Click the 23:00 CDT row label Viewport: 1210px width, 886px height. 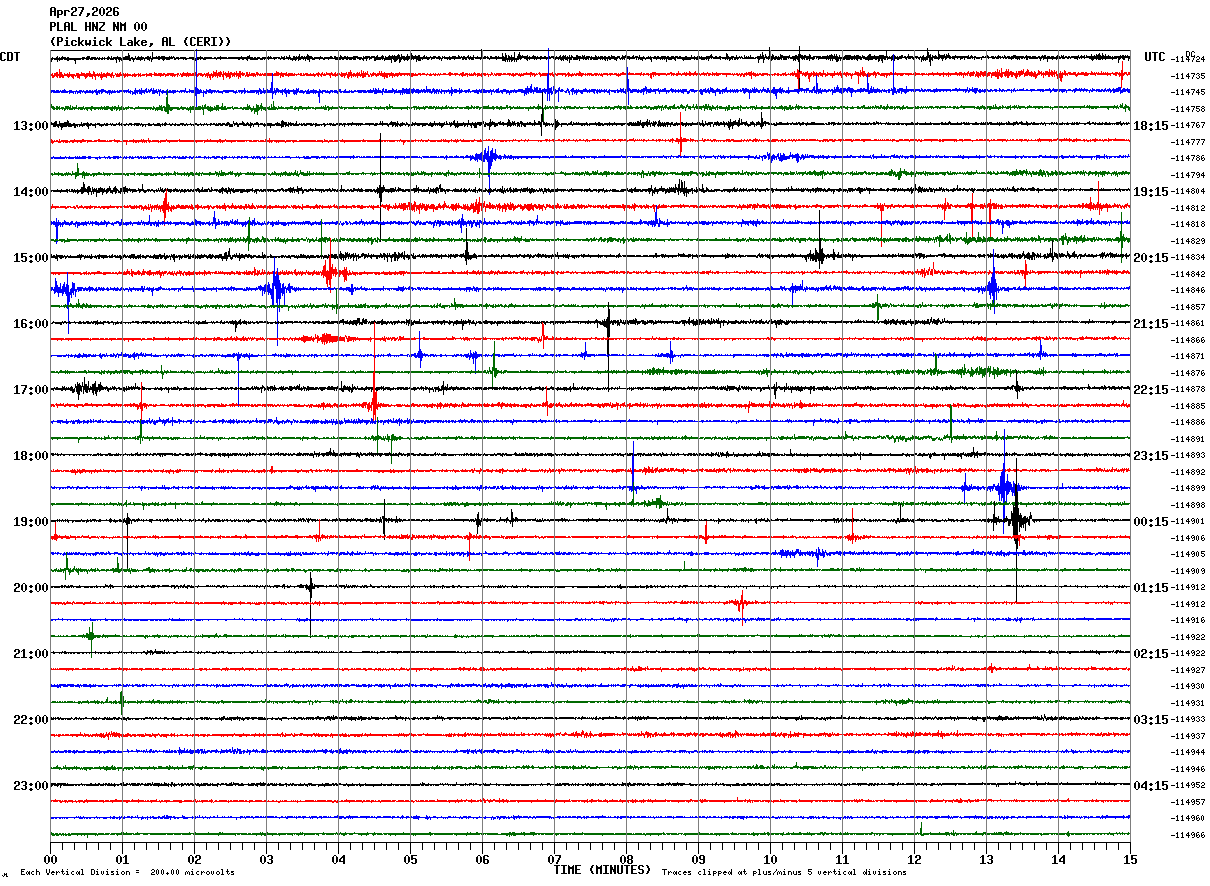coord(30,786)
